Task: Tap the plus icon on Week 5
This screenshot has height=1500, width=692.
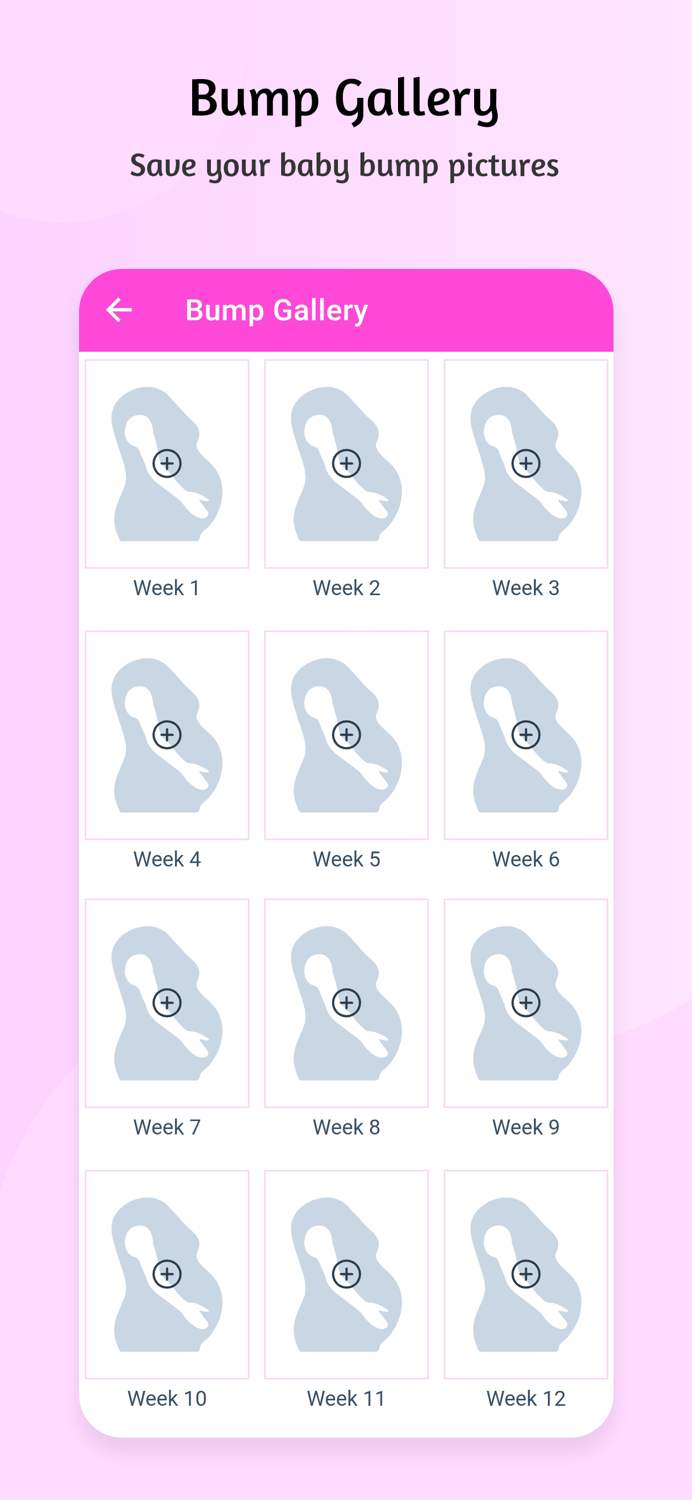Action: 346,734
